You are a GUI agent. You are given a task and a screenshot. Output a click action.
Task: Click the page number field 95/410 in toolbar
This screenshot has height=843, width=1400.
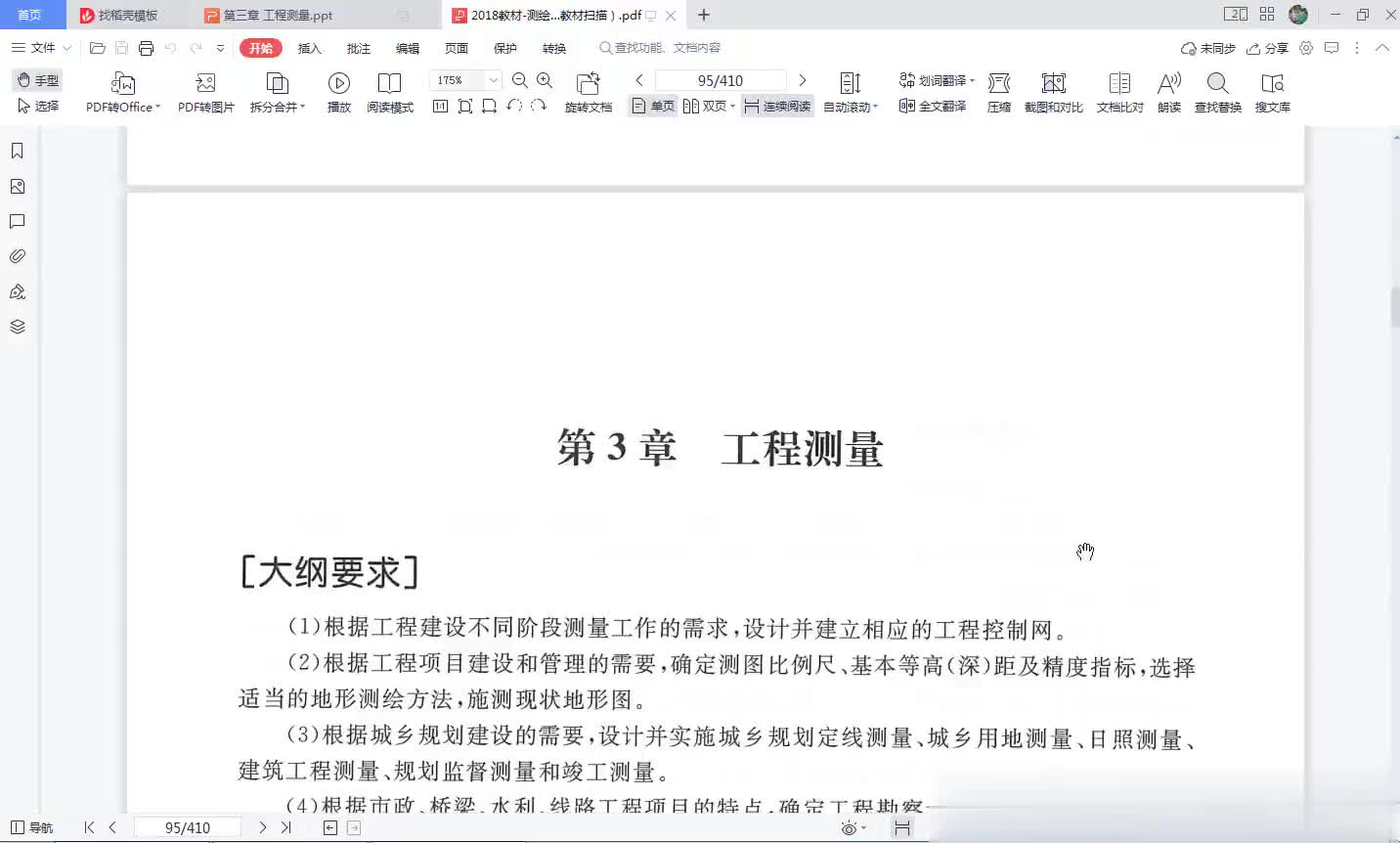pos(721,80)
